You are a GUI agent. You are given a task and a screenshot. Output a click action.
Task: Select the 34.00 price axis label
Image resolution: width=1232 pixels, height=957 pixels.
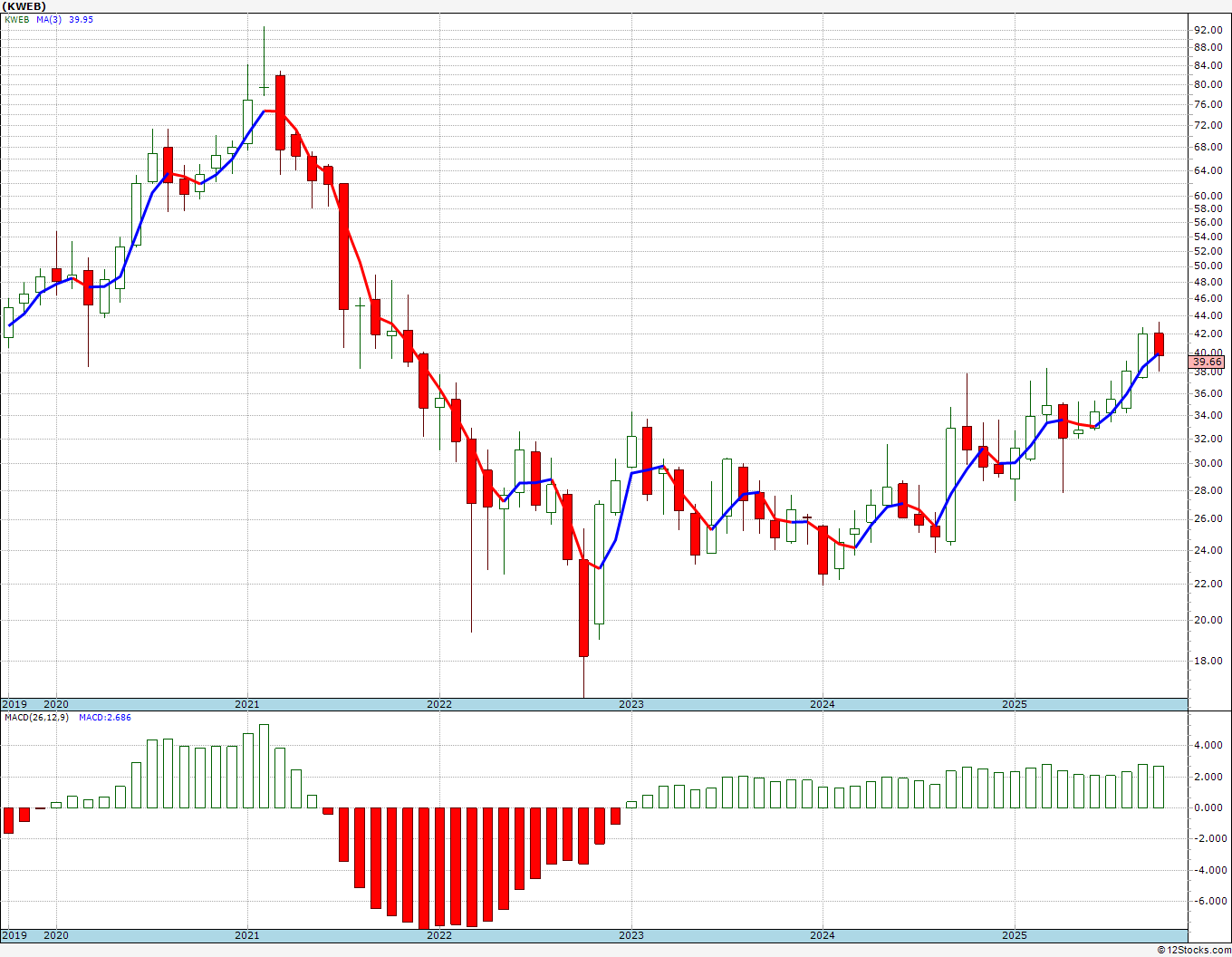[1208, 415]
